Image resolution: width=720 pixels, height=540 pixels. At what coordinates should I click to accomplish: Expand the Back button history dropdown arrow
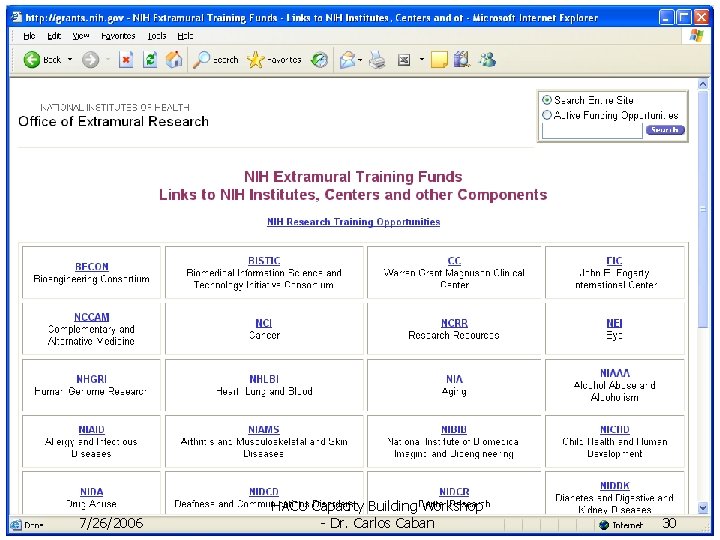70,59
